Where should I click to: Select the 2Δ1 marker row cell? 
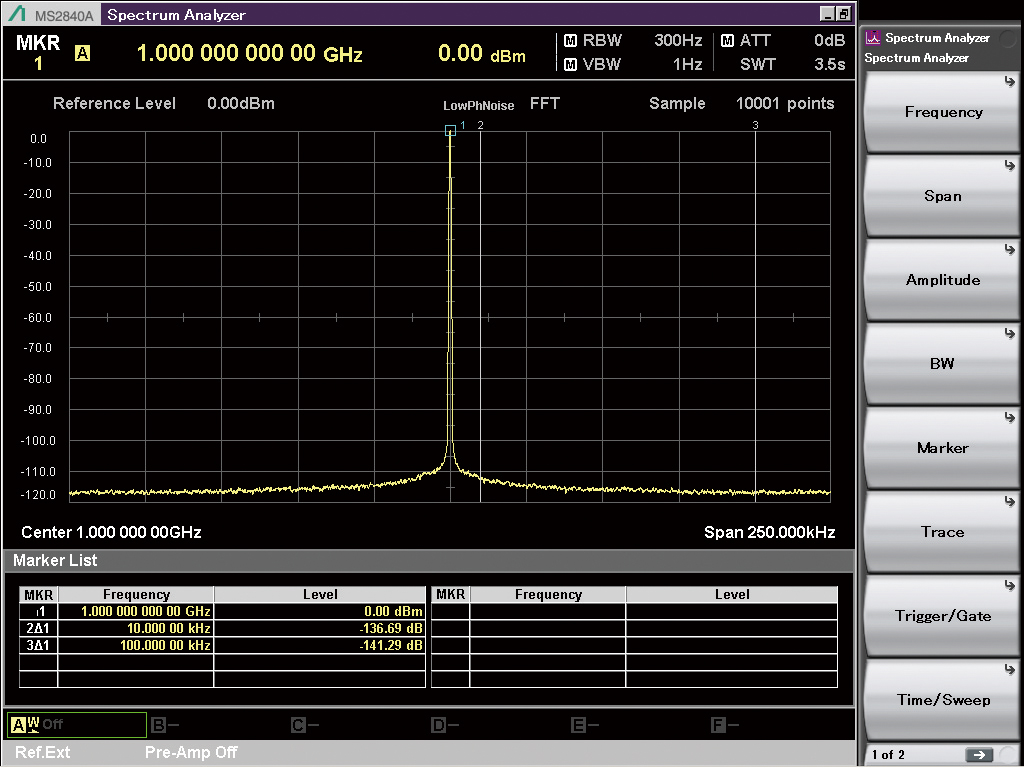tap(39, 628)
